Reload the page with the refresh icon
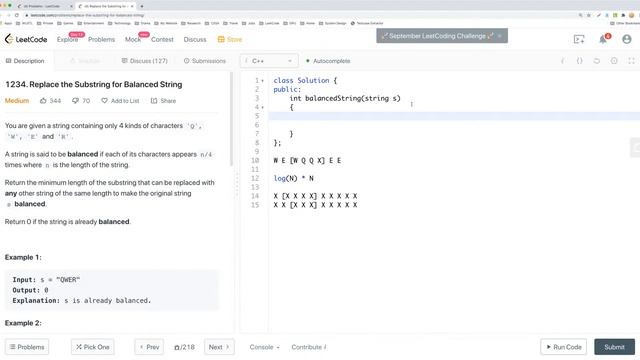The height and width of the screenshot is (360, 640). click(x=17, y=15)
